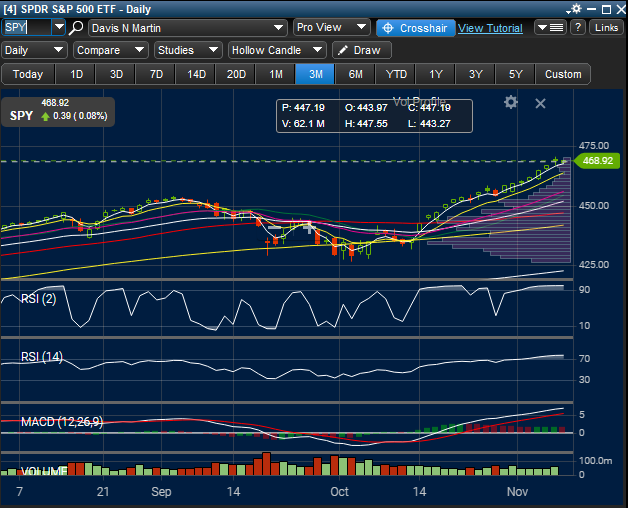Select the 3D time range tab
This screenshot has height=508, width=628.
[x=116, y=74]
